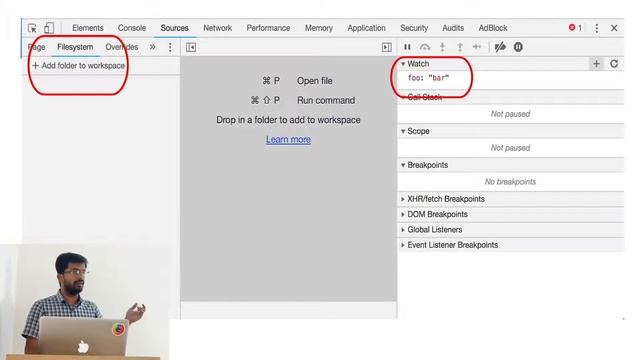Expand Event Listener Breakpoints section
640x360 pixels.
449,245
